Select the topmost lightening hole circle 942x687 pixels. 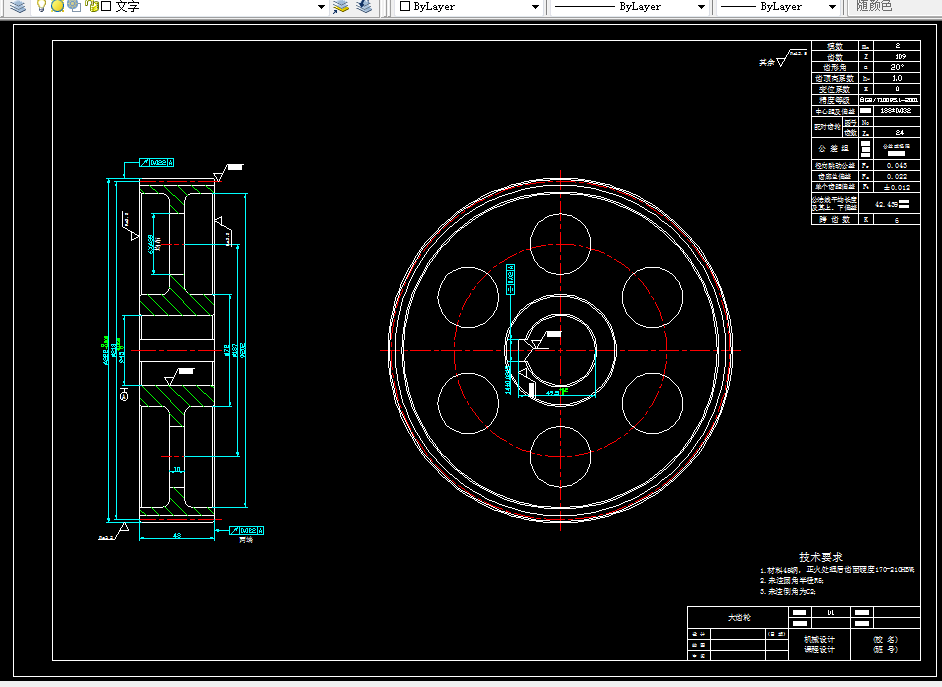[560, 244]
